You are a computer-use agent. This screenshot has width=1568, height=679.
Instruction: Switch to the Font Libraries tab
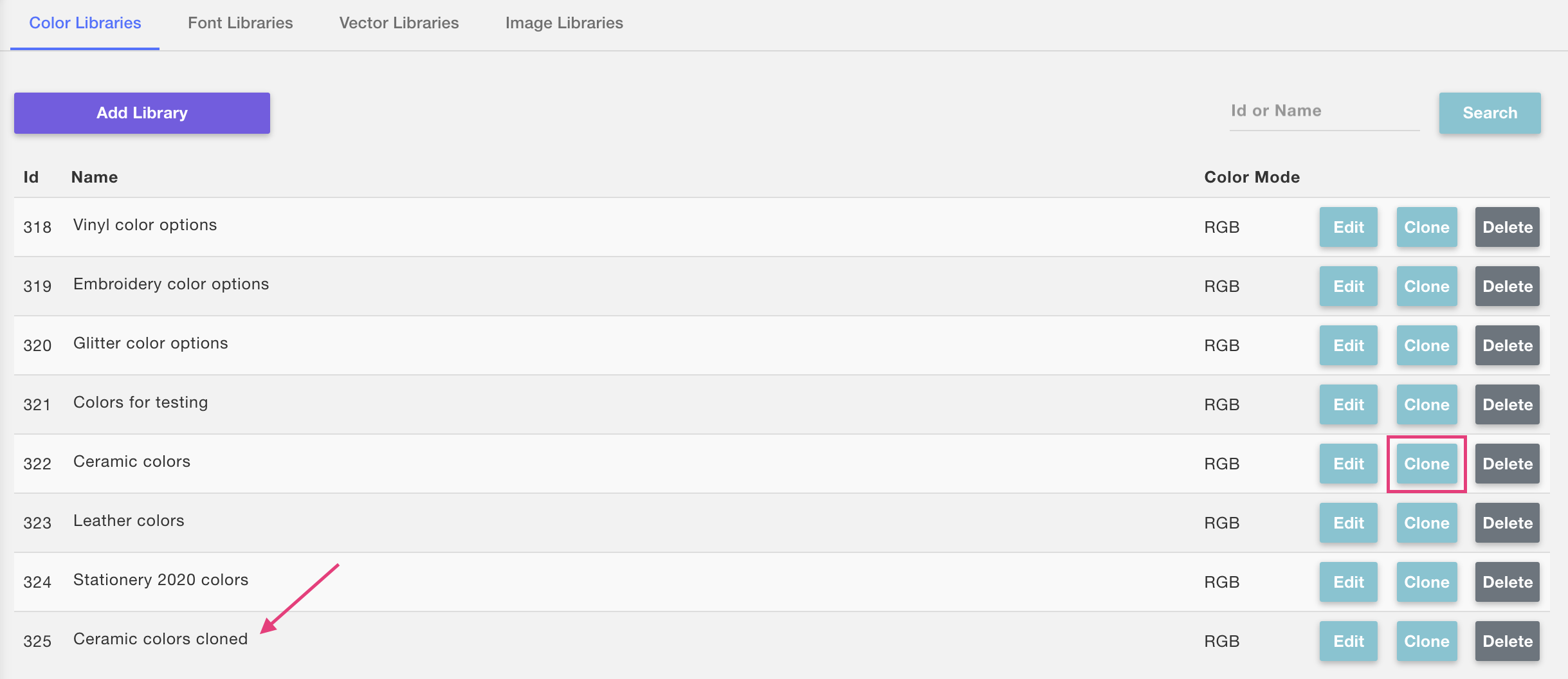click(x=240, y=23)
